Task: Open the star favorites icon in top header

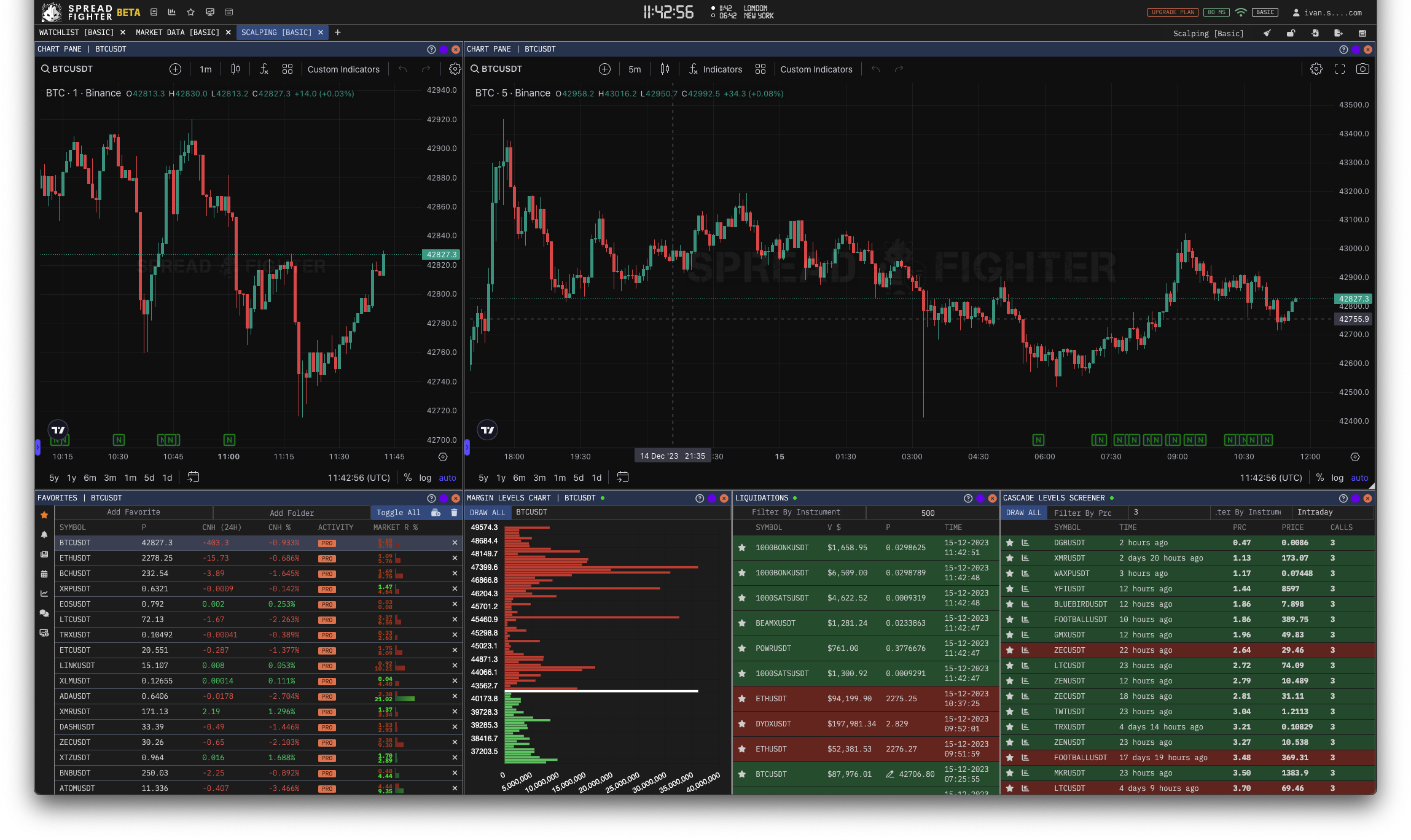Action: (190, 12)
